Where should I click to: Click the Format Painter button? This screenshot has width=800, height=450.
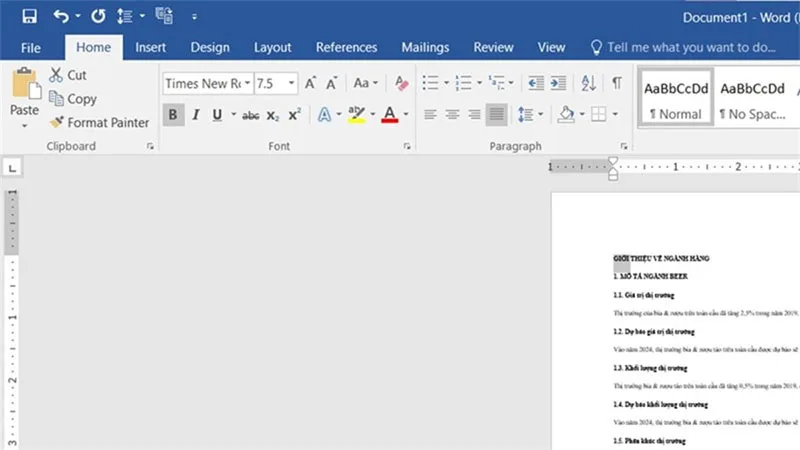(x=99, y=122)
